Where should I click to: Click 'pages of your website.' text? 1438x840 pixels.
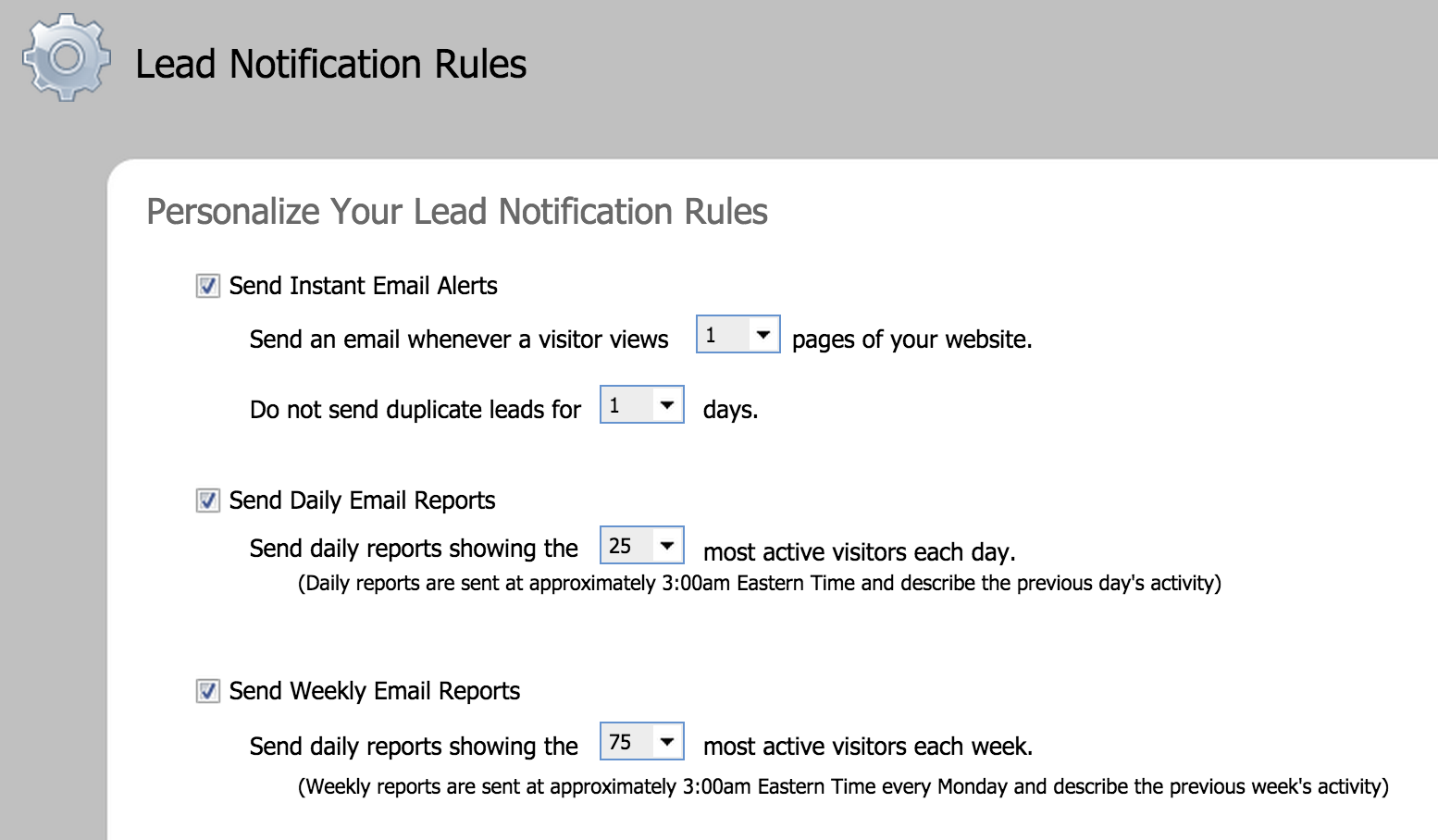click(912, 340)
